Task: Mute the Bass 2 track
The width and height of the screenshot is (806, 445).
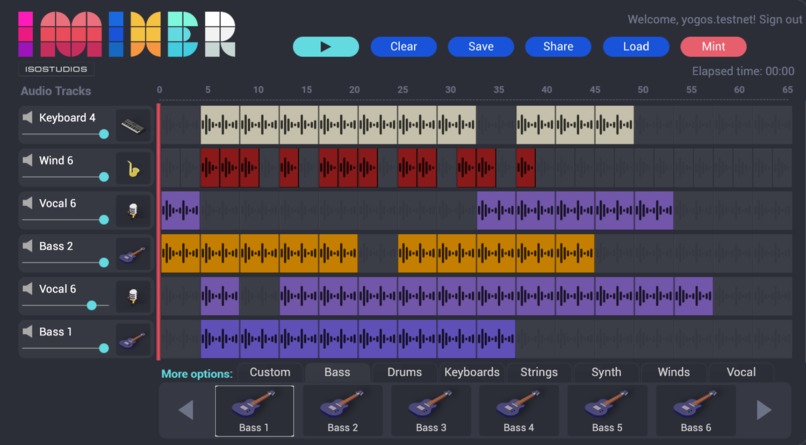Action: coord(28,246)
